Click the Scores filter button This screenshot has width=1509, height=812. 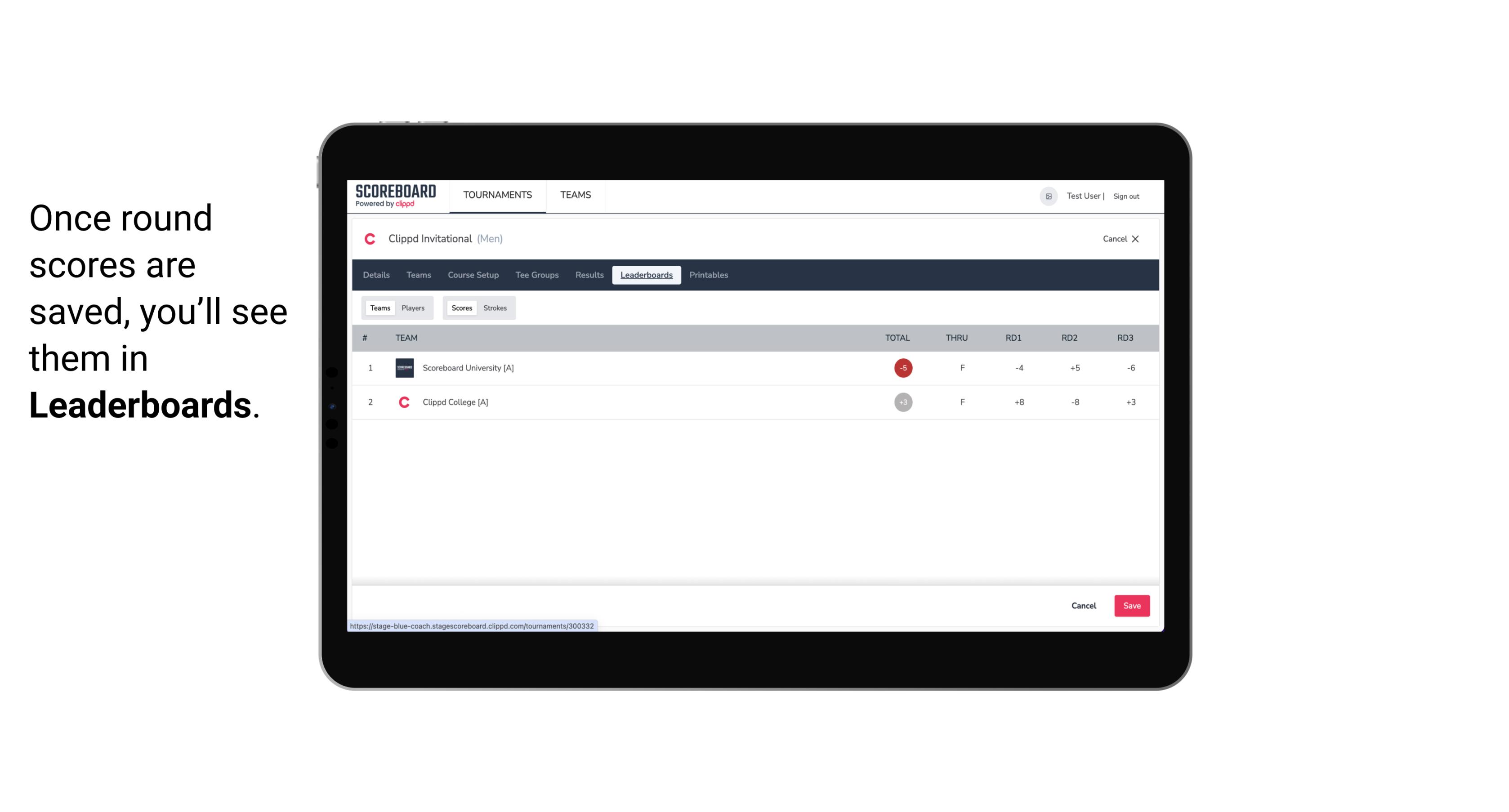461,307
